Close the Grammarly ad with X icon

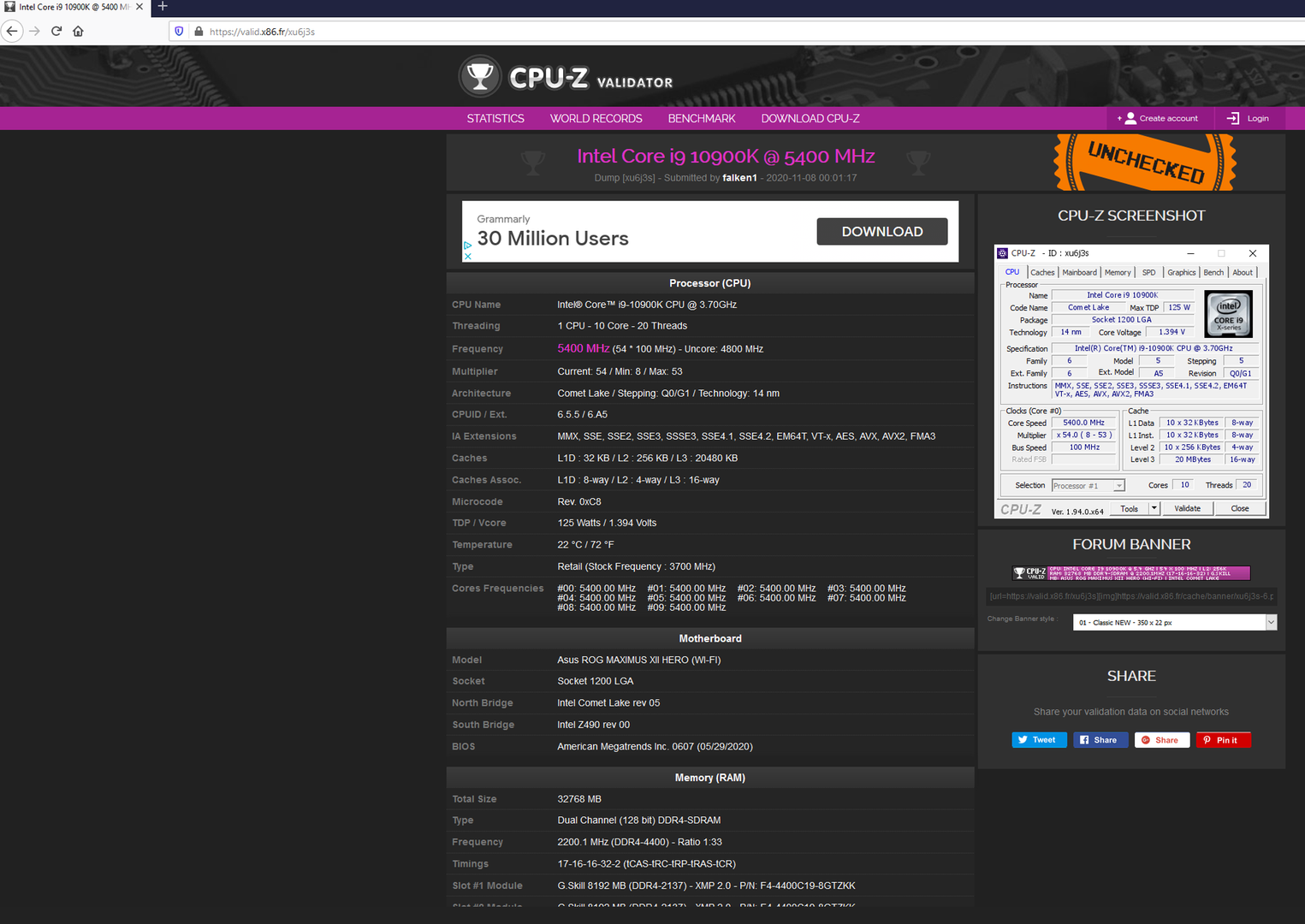[x=467, y=256]
